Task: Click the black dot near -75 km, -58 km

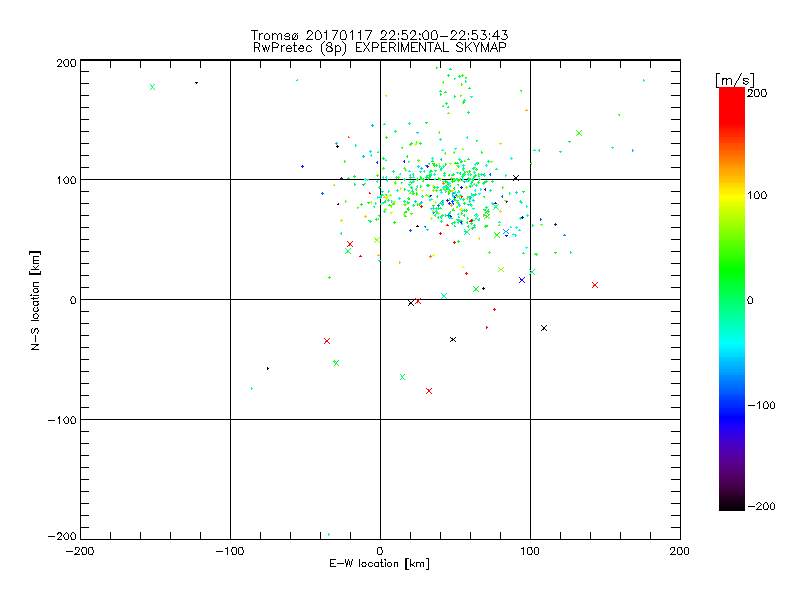Action: pos(268,368)
